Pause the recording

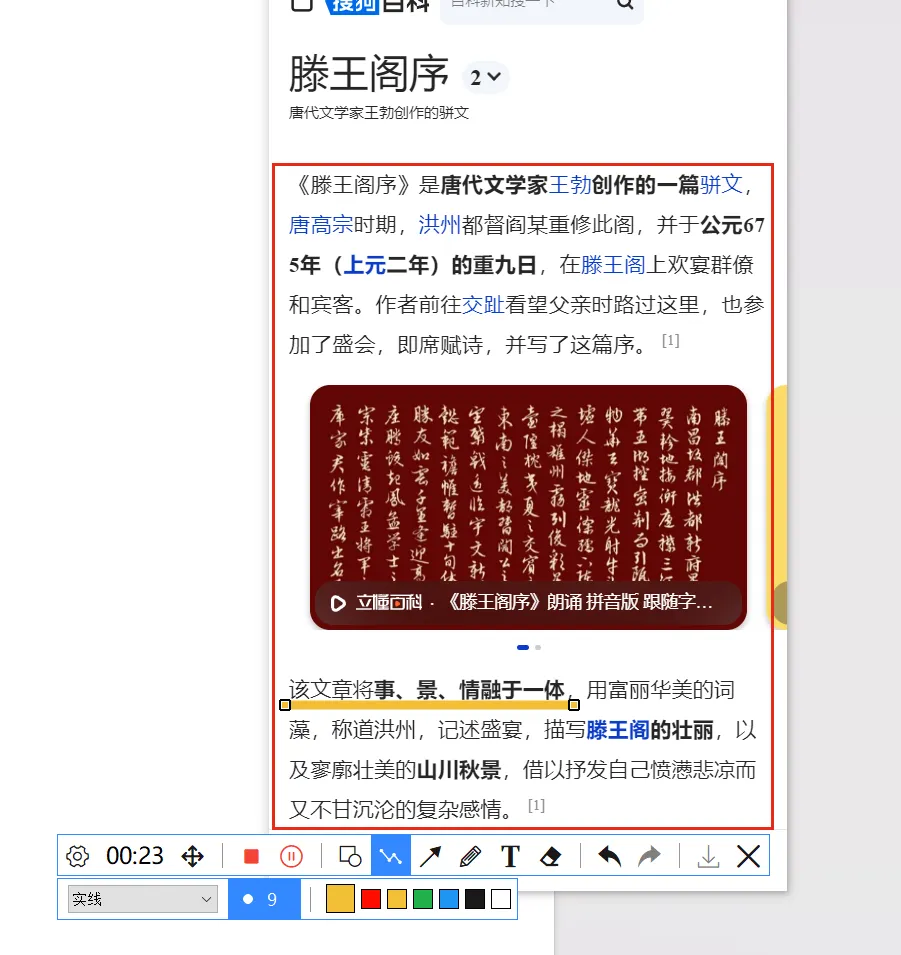pos(291,856)
